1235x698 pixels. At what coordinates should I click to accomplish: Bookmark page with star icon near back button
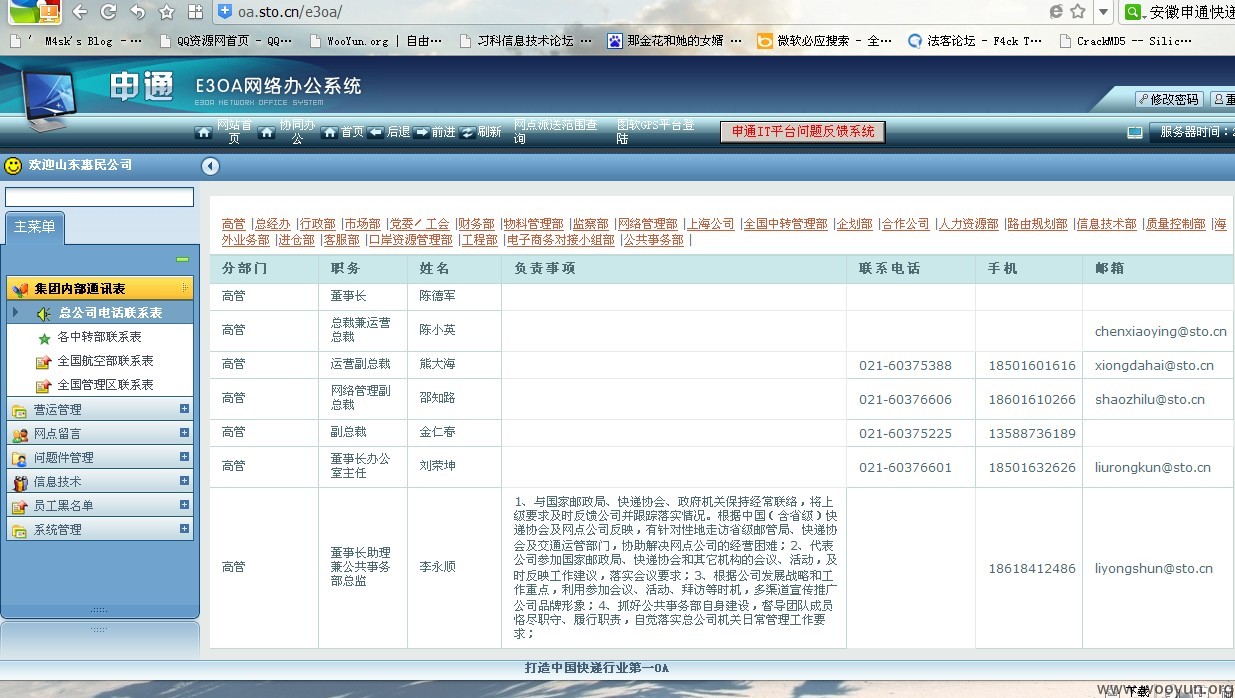point(166,12)
